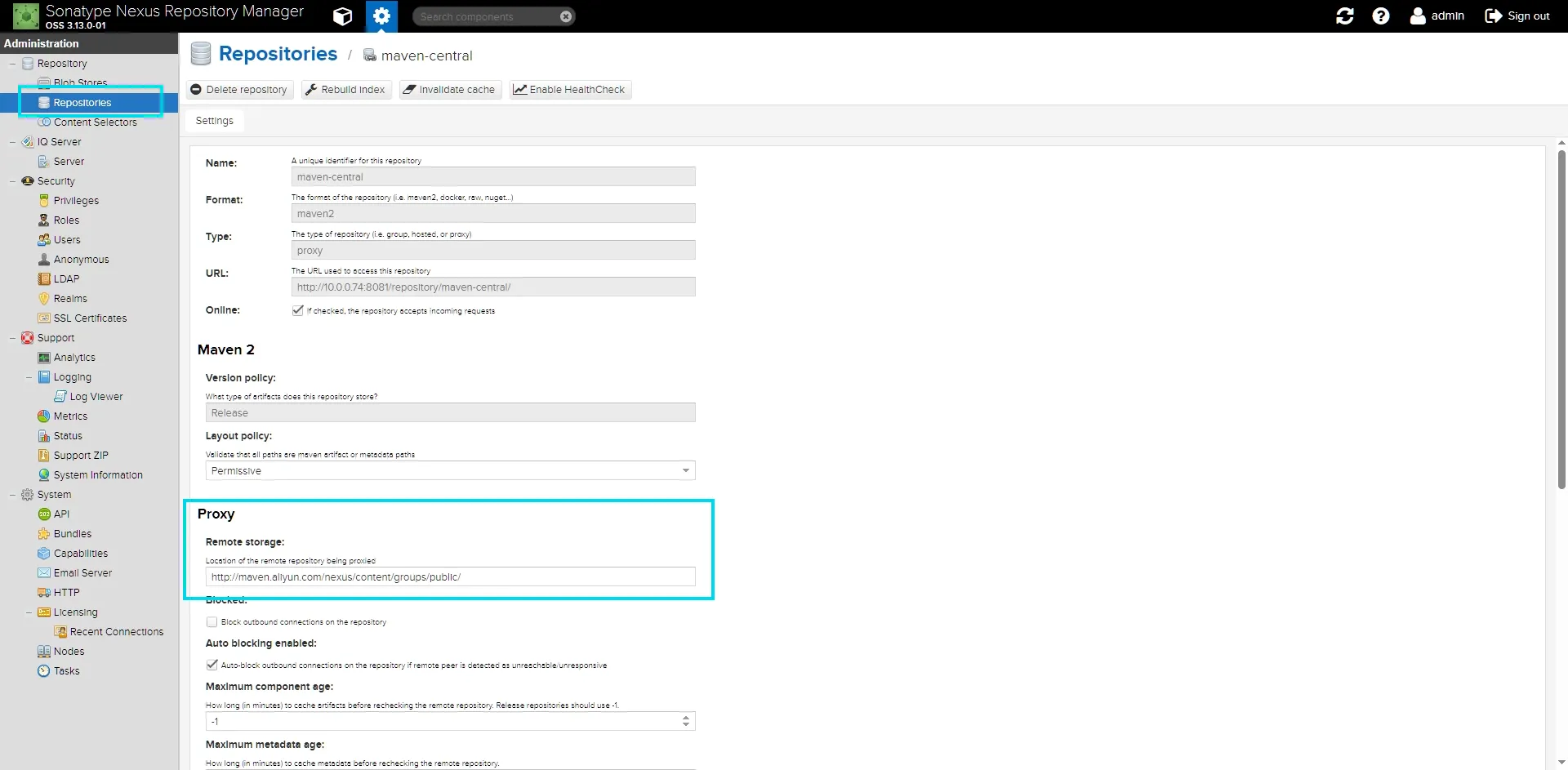Click the Maximum component age field
Screen dimensions: 1568x770
click(443, 722)
